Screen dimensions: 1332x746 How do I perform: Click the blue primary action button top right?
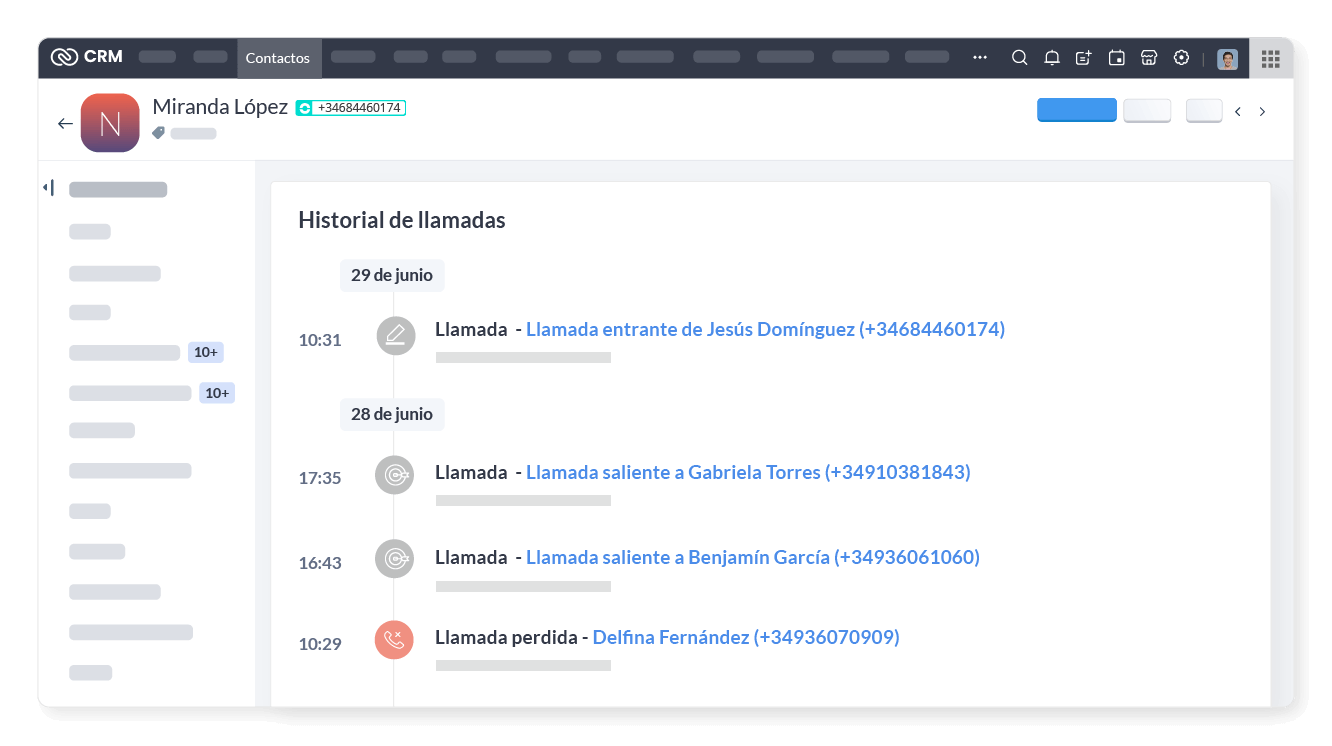(1077, 110)
